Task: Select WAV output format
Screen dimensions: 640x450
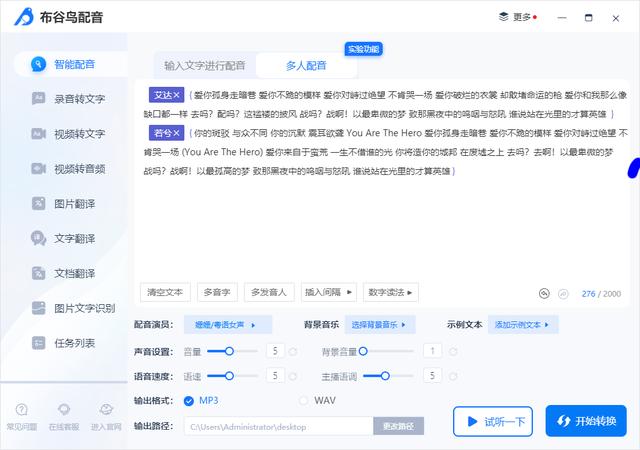Action: (x=305, y=401)
